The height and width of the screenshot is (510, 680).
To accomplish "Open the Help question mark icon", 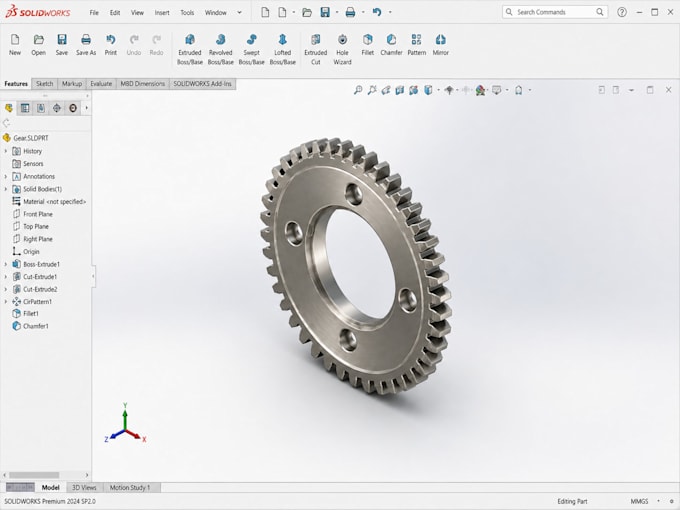I will [x=622, y=12].
